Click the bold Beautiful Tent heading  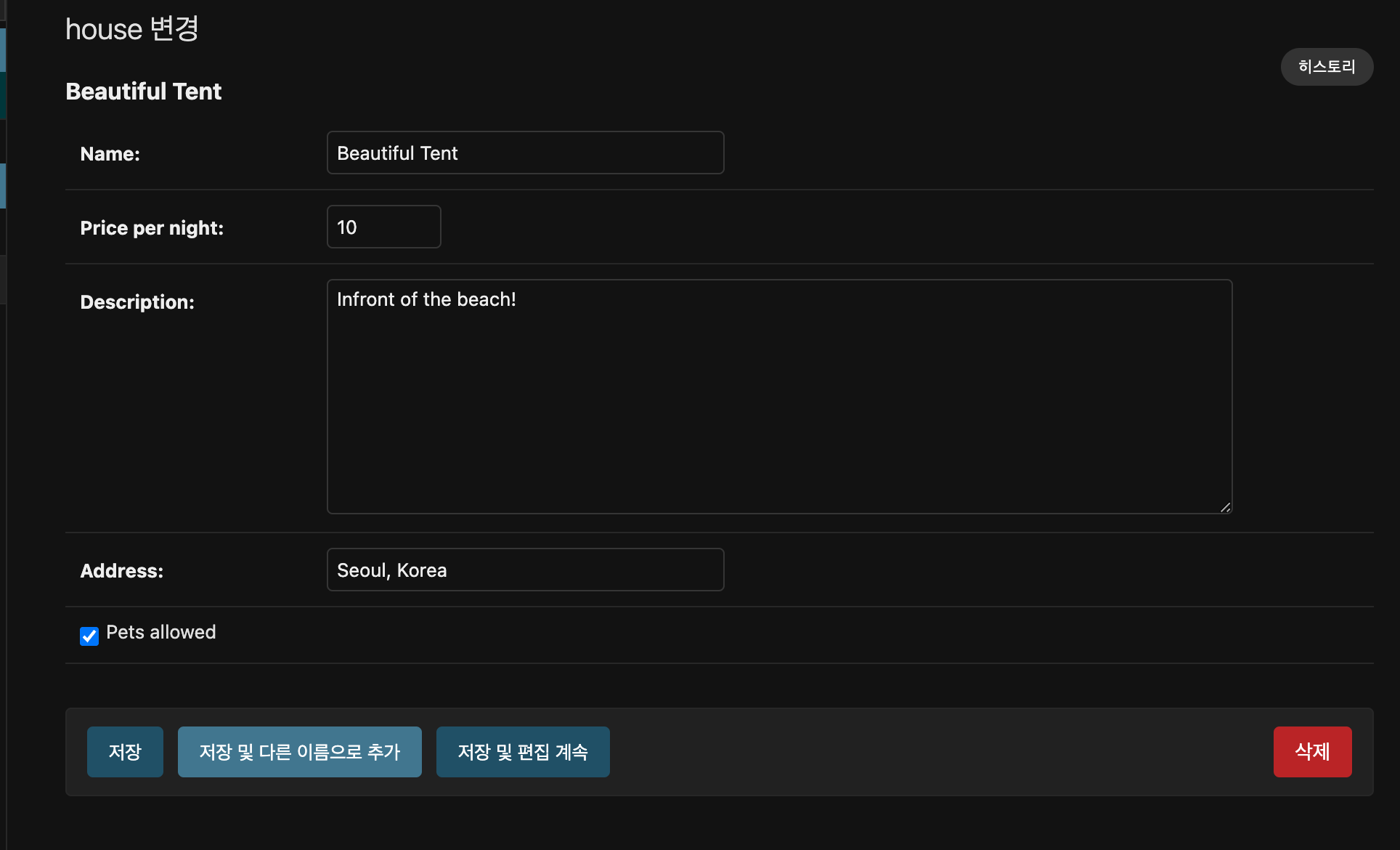(x=143, y=92)
